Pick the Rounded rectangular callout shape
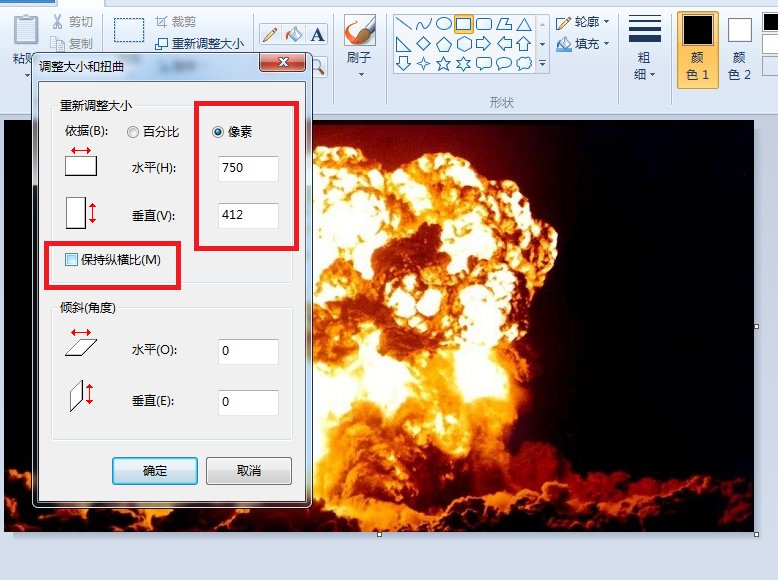 484,64
